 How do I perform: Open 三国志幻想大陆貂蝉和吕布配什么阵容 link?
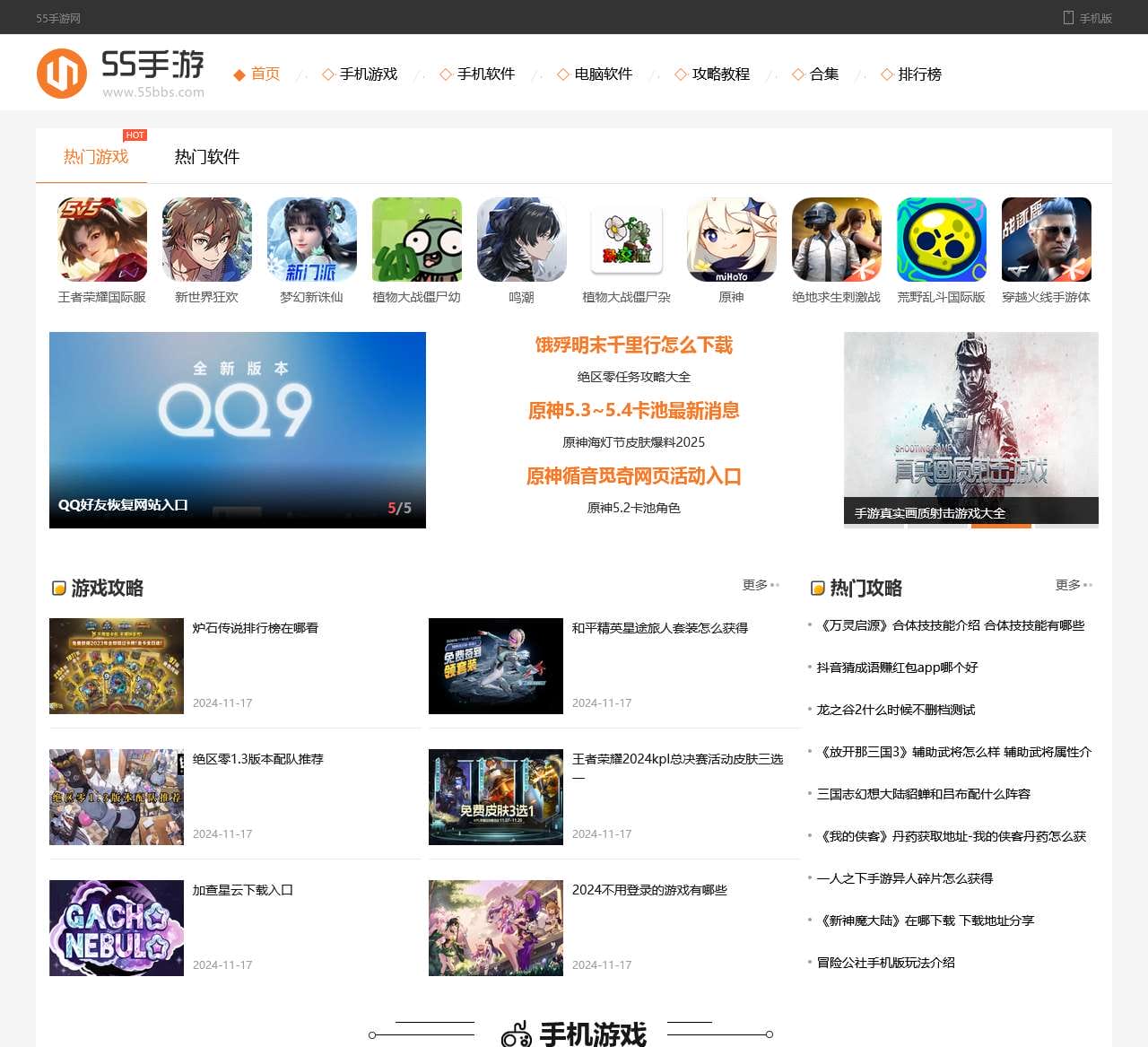(924, 794)
